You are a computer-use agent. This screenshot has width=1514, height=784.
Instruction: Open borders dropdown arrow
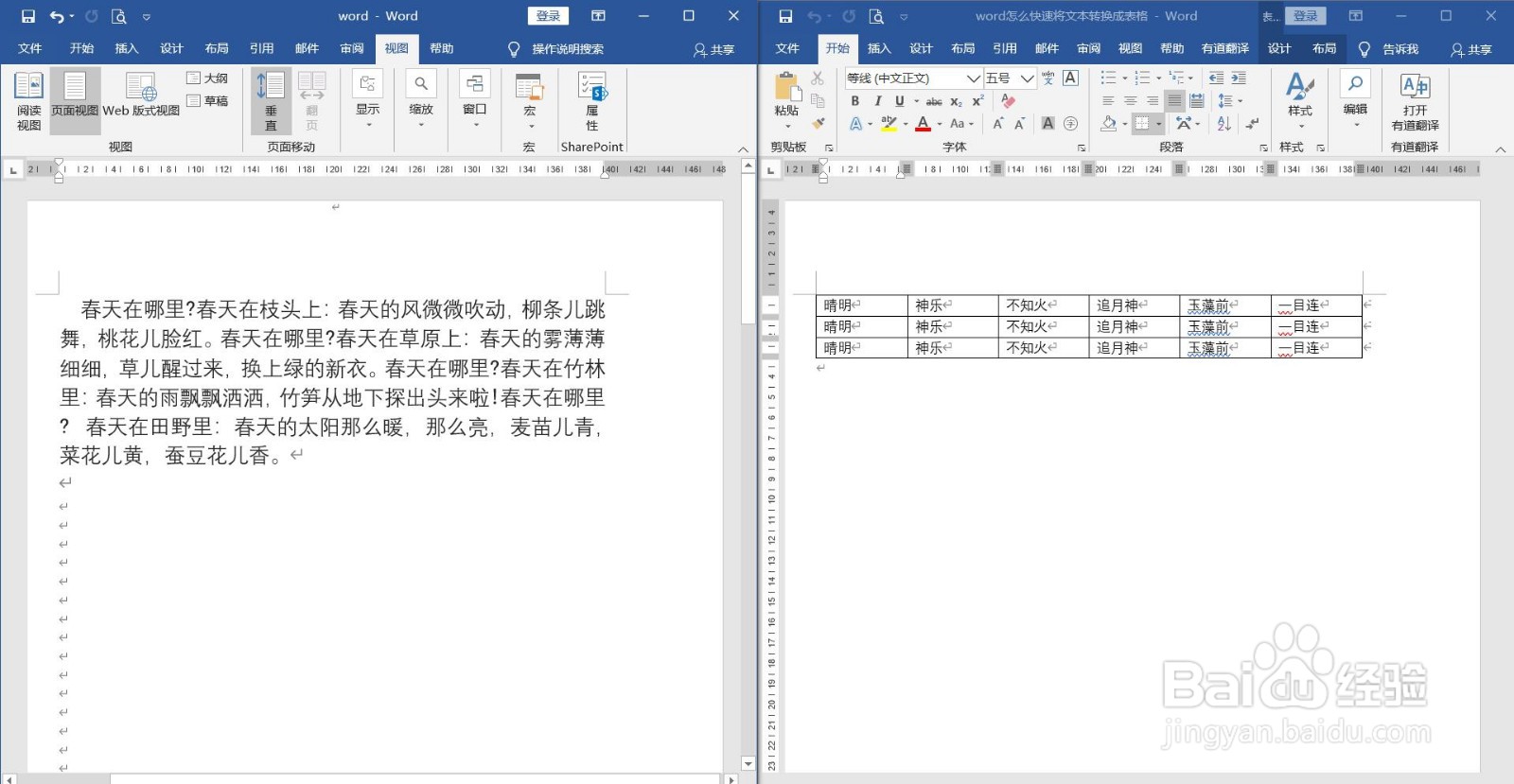click(1158, 124)
